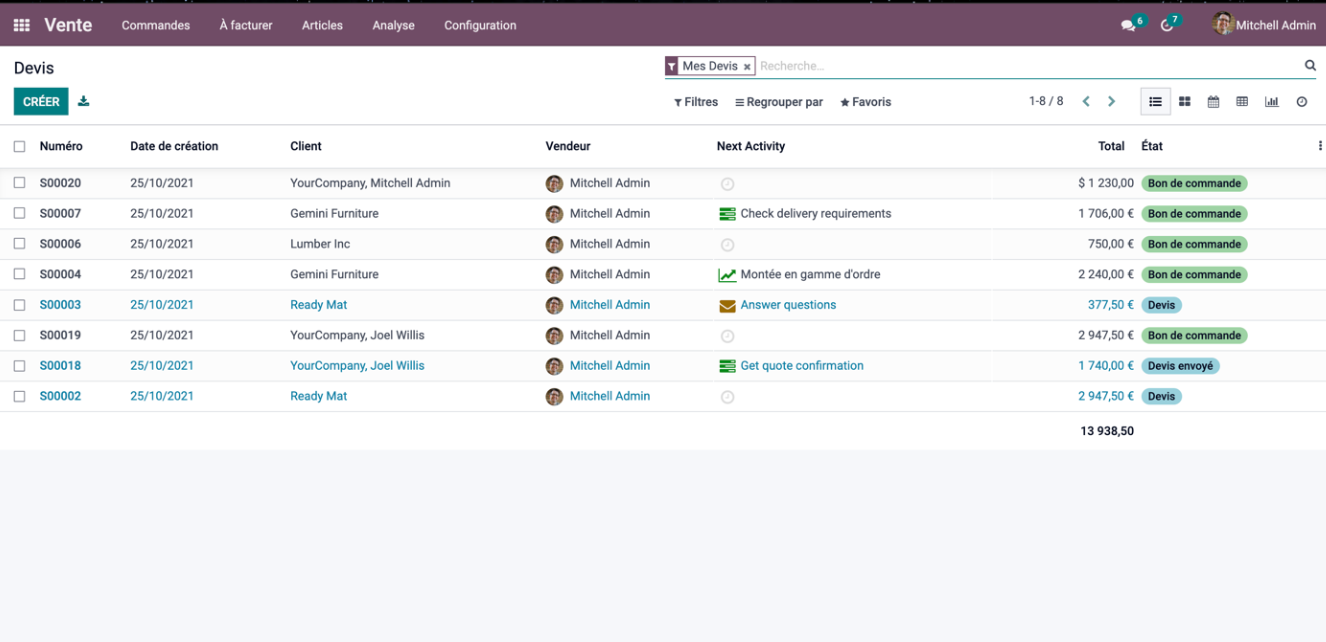Viewport: 1326px width, 642px height.
Task: Switch to pivot table view
Action: (x=1242, y=102)
